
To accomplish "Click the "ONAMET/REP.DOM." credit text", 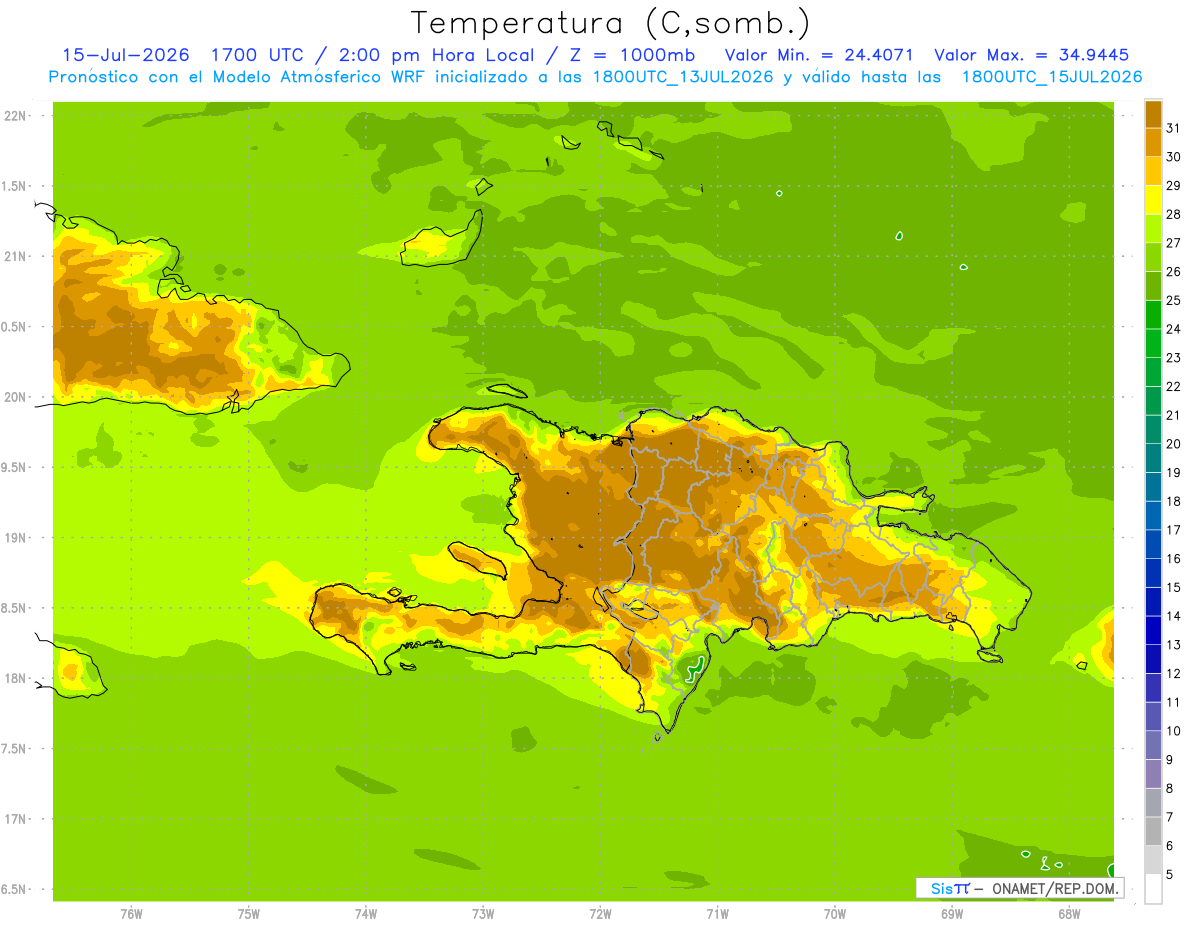I will click(x=1054, y=888).
